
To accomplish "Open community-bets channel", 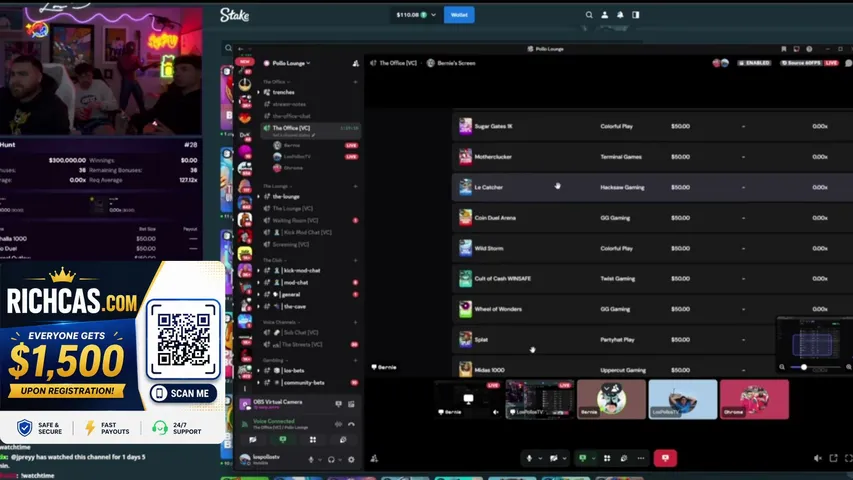I will click(x=304, y=383).
